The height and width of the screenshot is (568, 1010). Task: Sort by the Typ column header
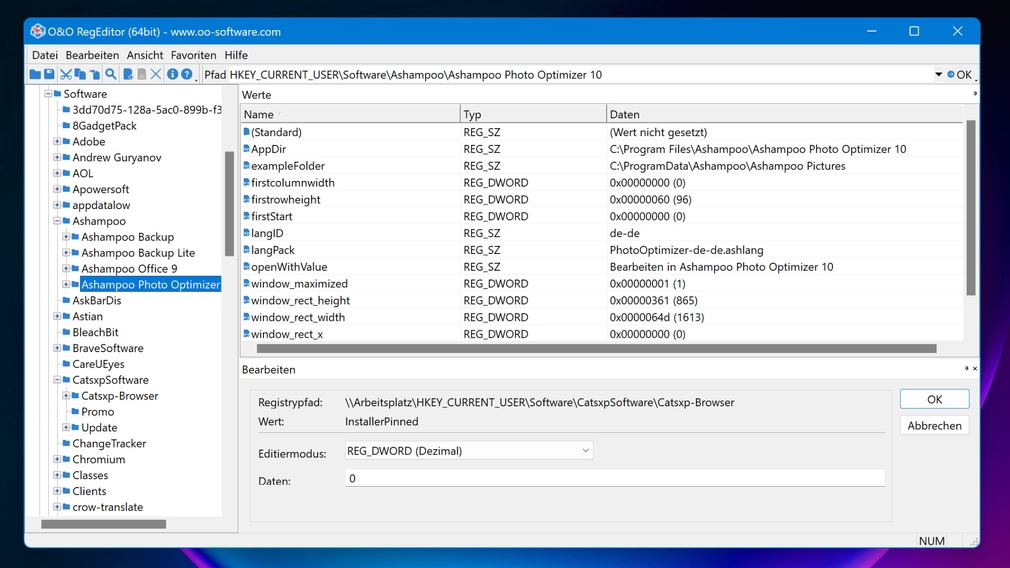click(533, 115)
